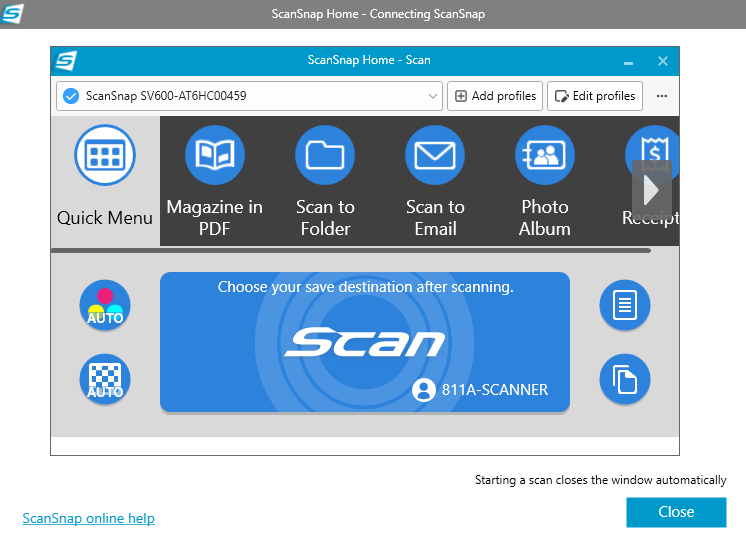Select the Quick Menu profile icon
This screenshot has width=746, height=546.
click(105, 156)
